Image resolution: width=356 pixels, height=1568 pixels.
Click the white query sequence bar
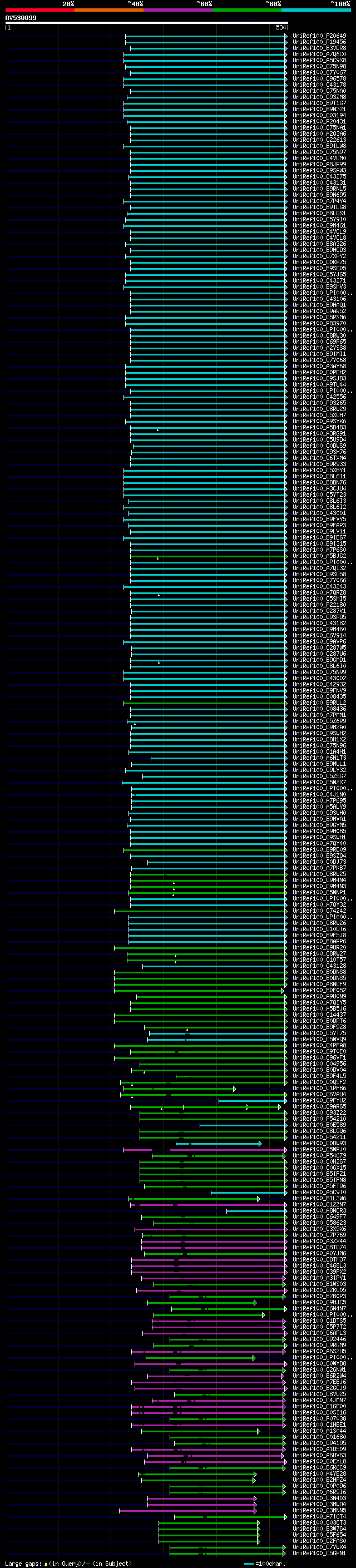[x=147, y=22]
